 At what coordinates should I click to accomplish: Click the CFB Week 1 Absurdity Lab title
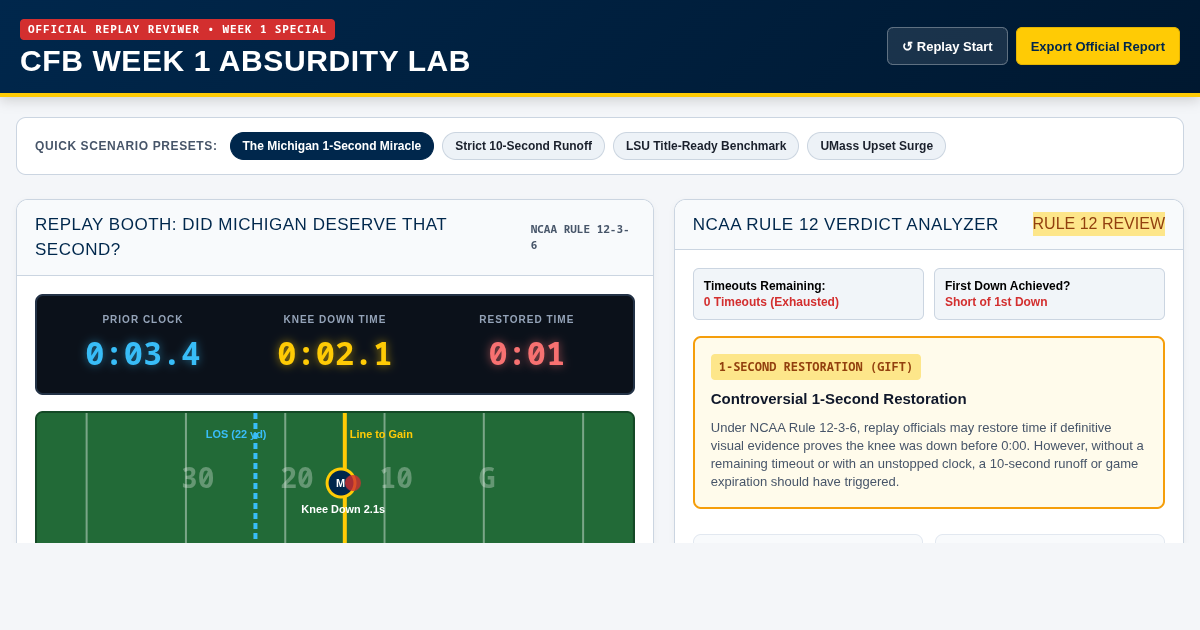(245, 61)
